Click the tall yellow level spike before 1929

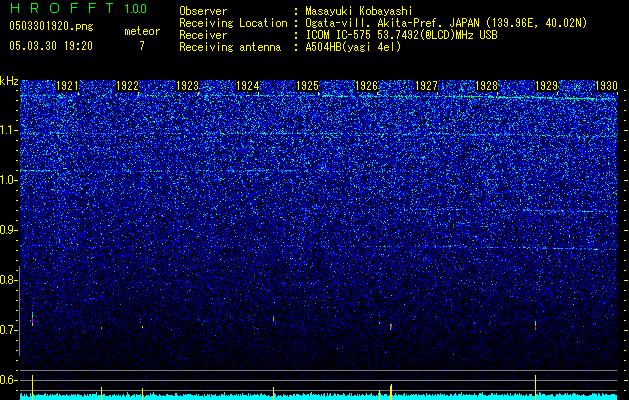536,387
